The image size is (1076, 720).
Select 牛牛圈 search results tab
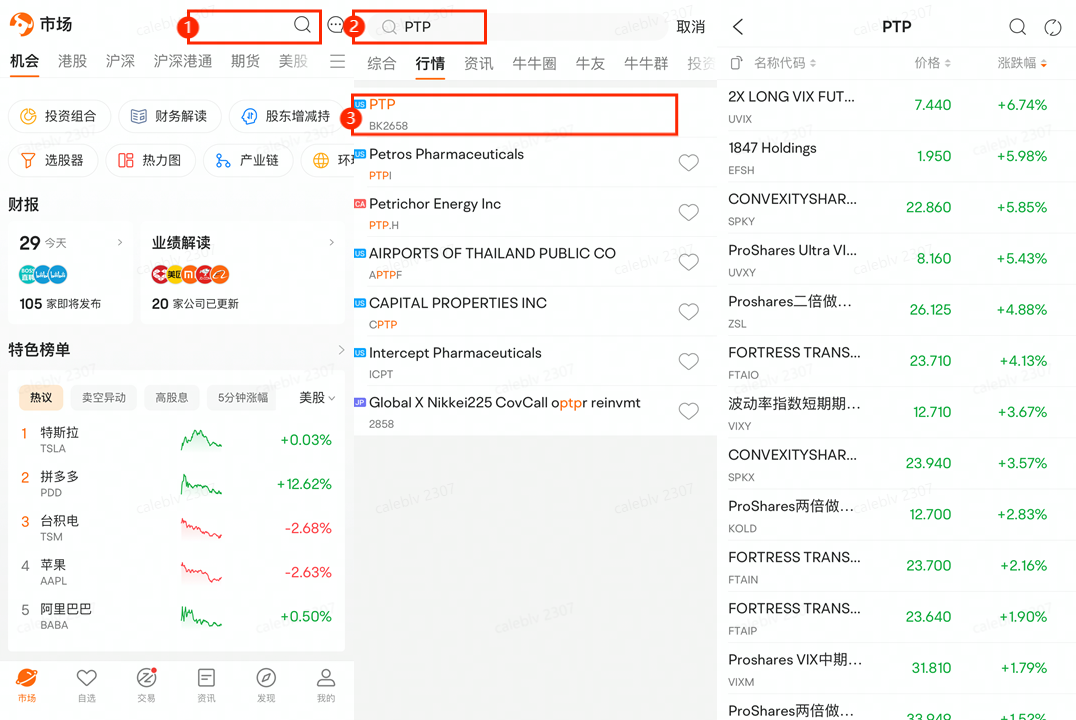point(534,64)
